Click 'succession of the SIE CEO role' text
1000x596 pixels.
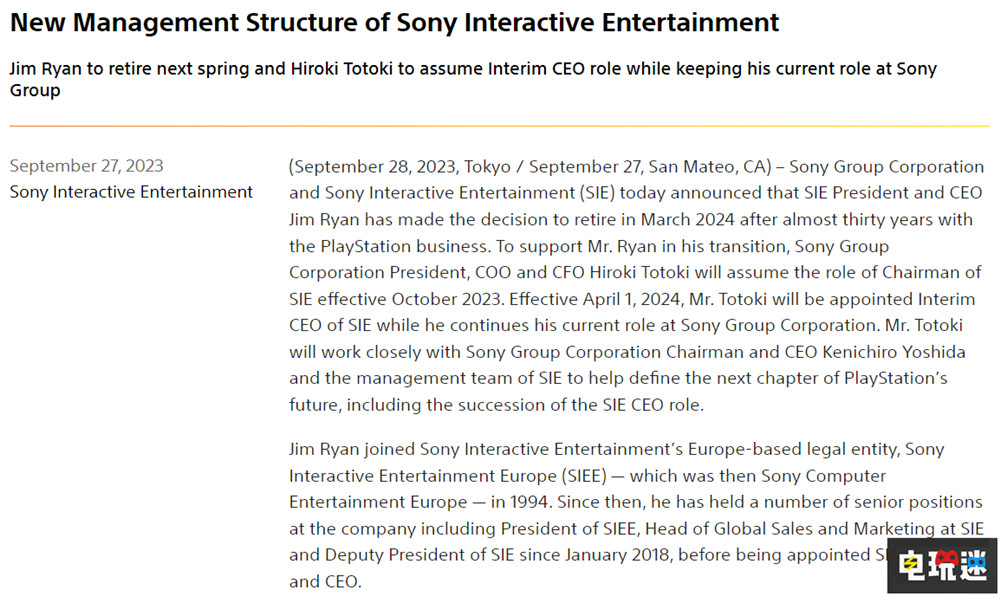[x=590, y=405]
